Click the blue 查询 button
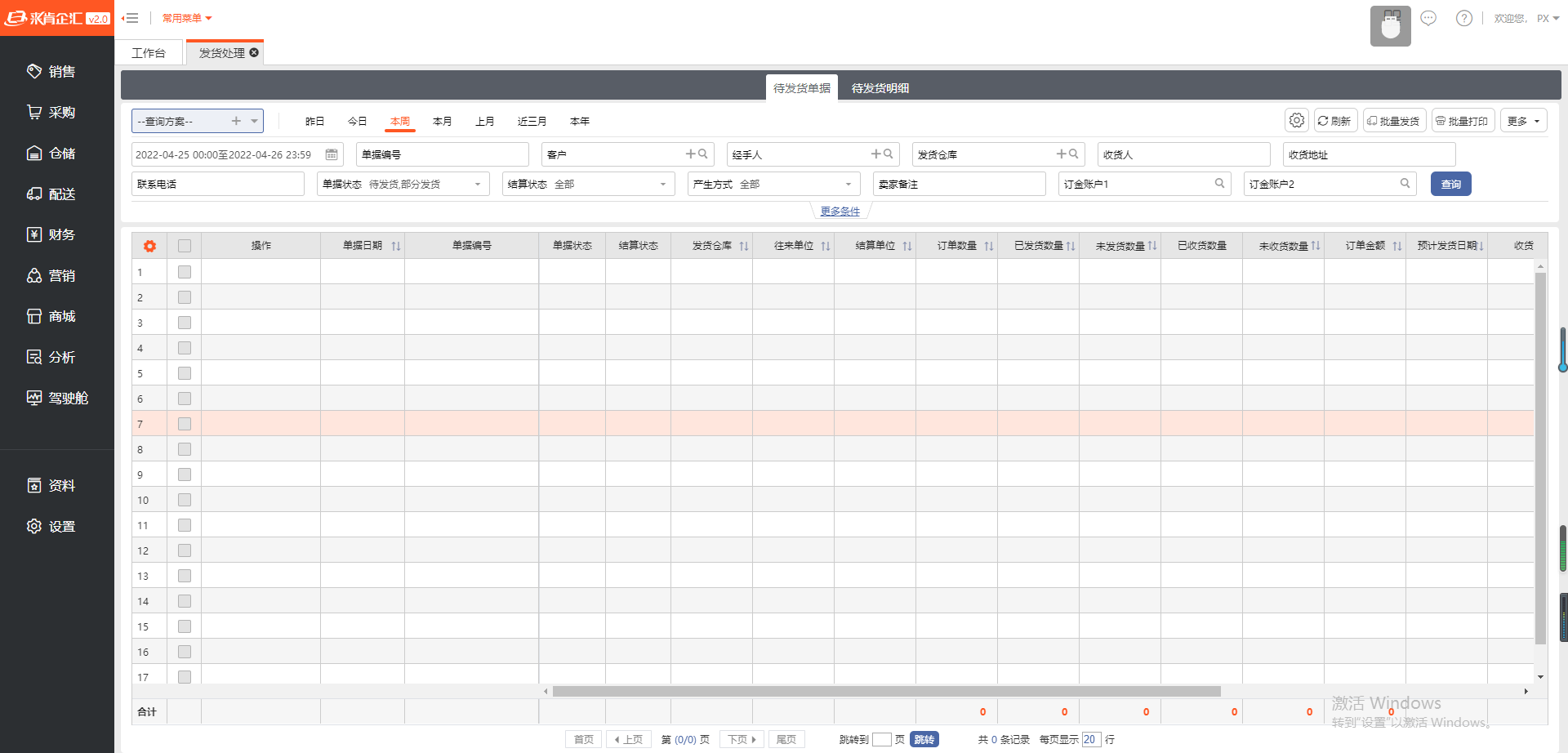Viewport: 1568px width, 753px height. 1450,185
